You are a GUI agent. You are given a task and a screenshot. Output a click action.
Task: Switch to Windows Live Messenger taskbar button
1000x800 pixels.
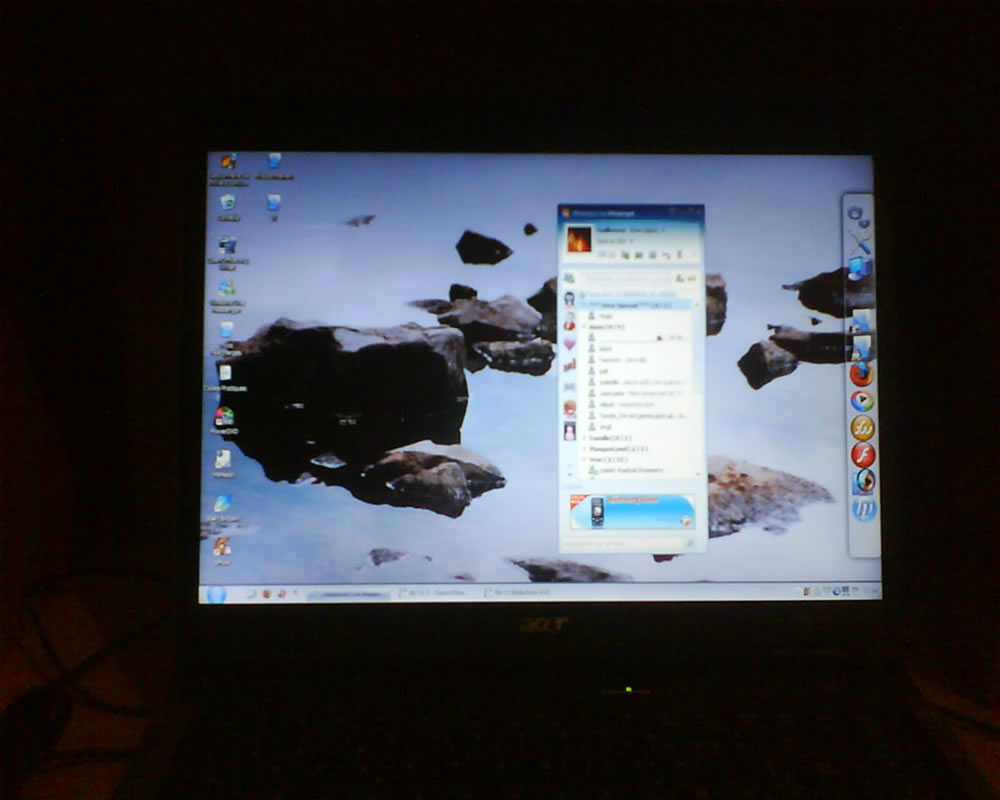point(348,595)
